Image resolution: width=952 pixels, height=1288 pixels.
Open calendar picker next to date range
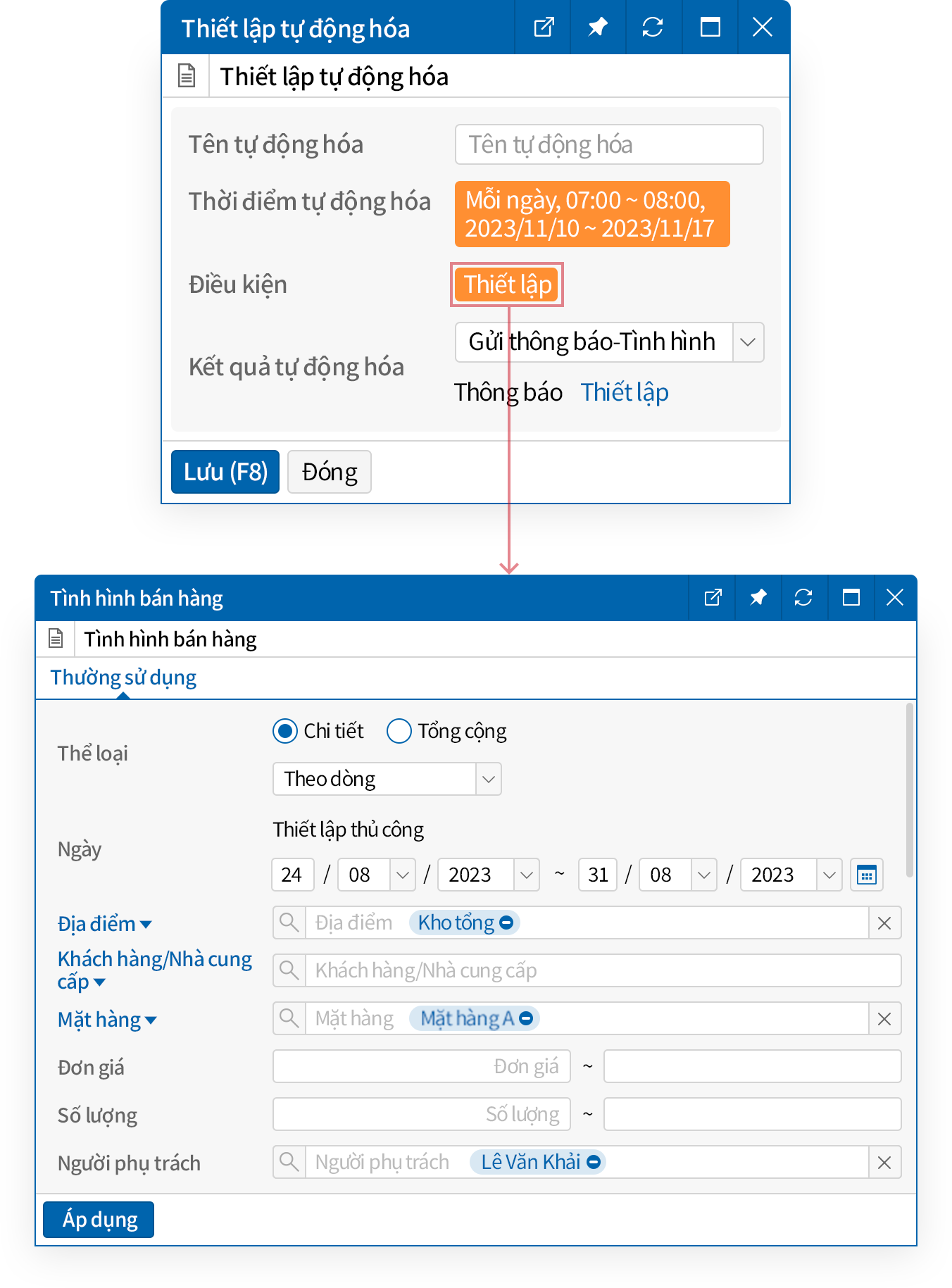coord(866,875)
